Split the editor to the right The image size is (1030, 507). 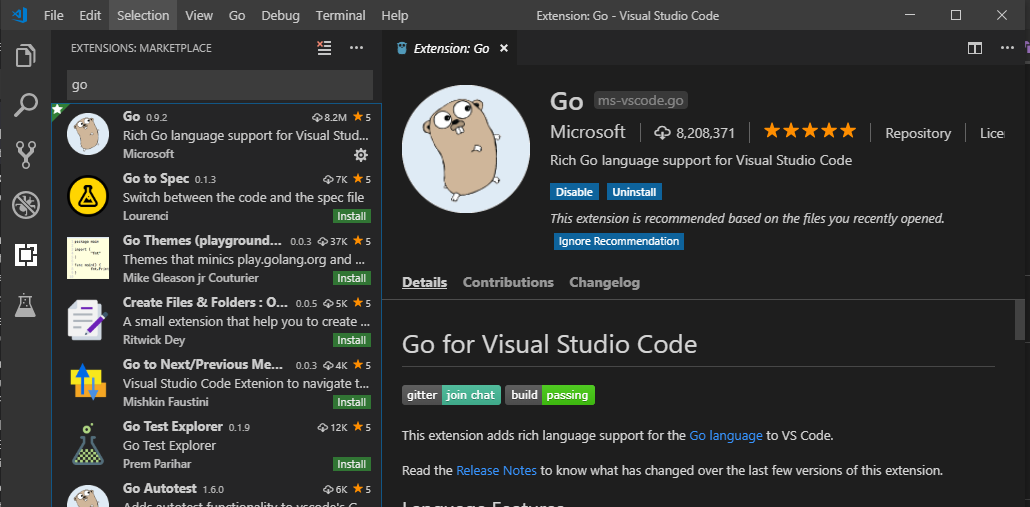coord(975,48)
